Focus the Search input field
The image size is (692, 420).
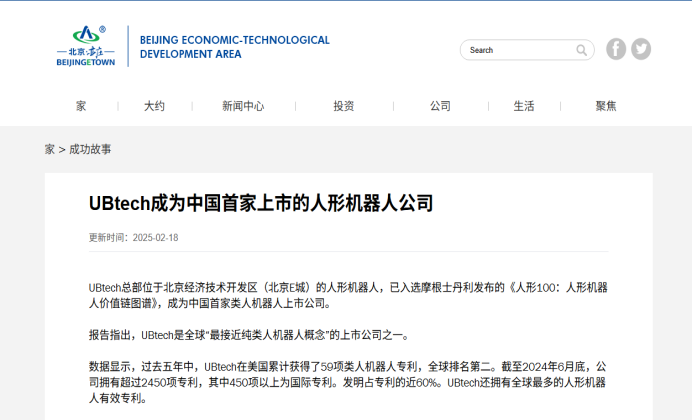tap(518, 50)
